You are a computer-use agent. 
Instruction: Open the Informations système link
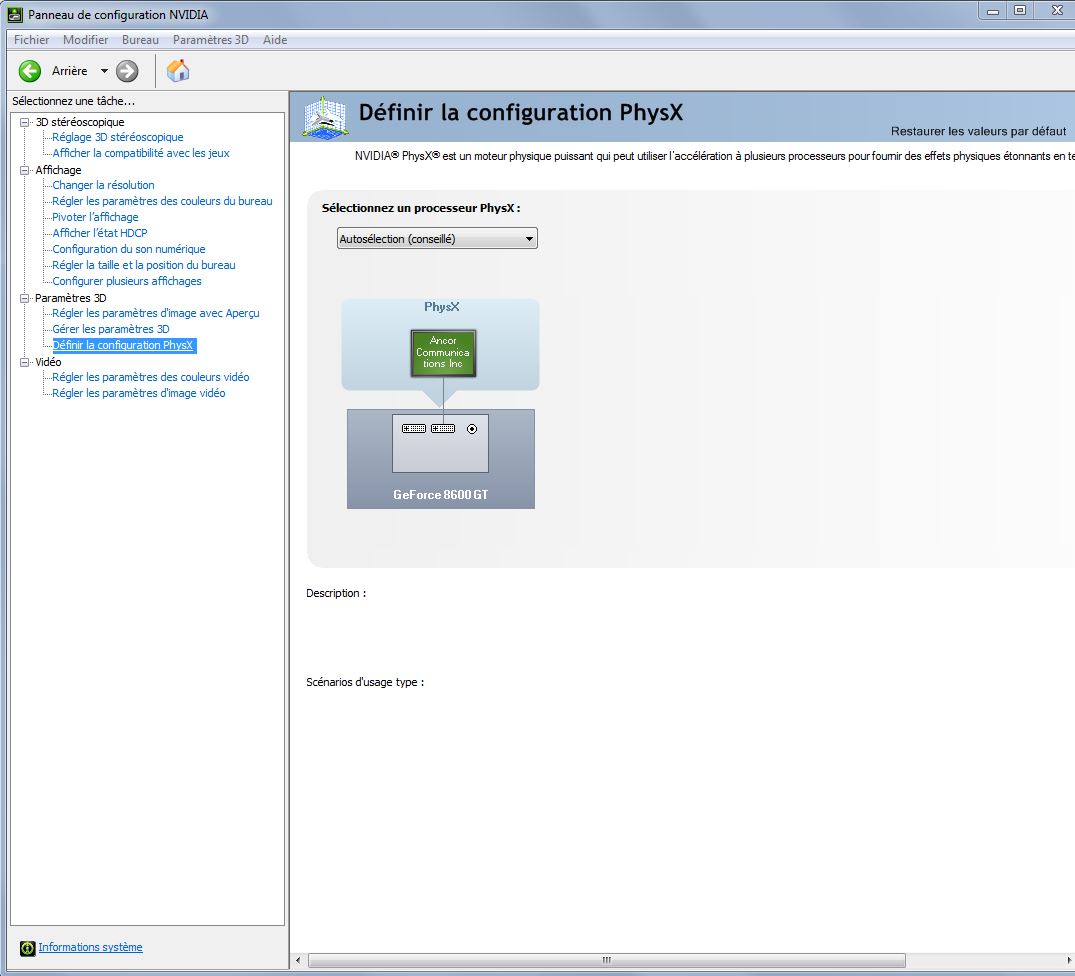pyautogui.click(x=90, y=947)
